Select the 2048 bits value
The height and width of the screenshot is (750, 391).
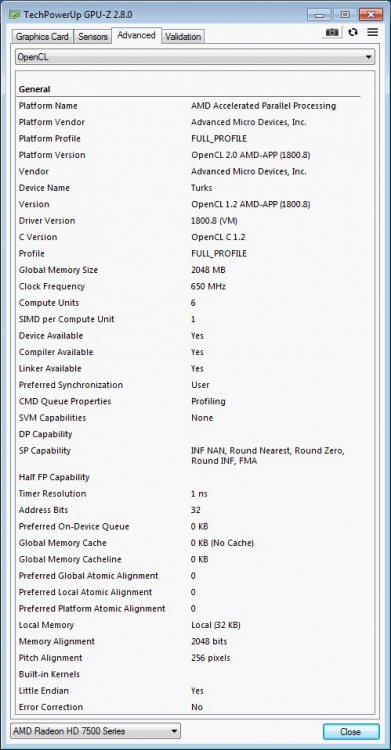pos(209,641)
